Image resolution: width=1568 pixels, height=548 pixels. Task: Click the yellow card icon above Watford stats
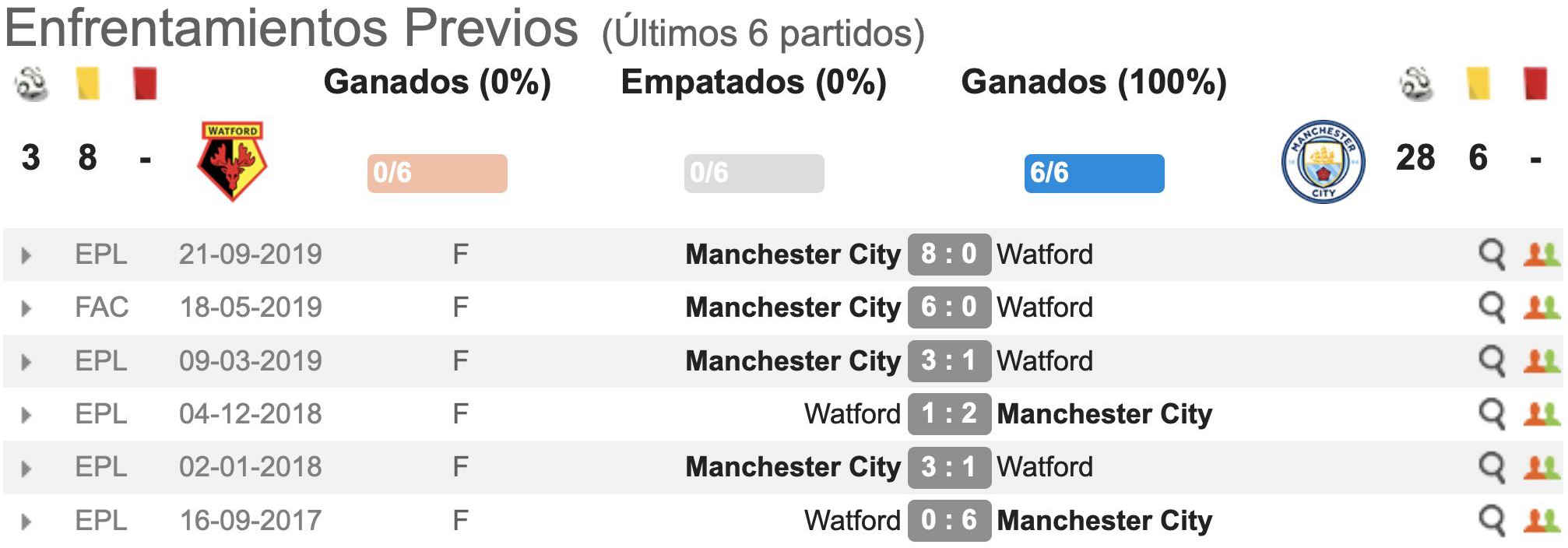tap(88, 83)
